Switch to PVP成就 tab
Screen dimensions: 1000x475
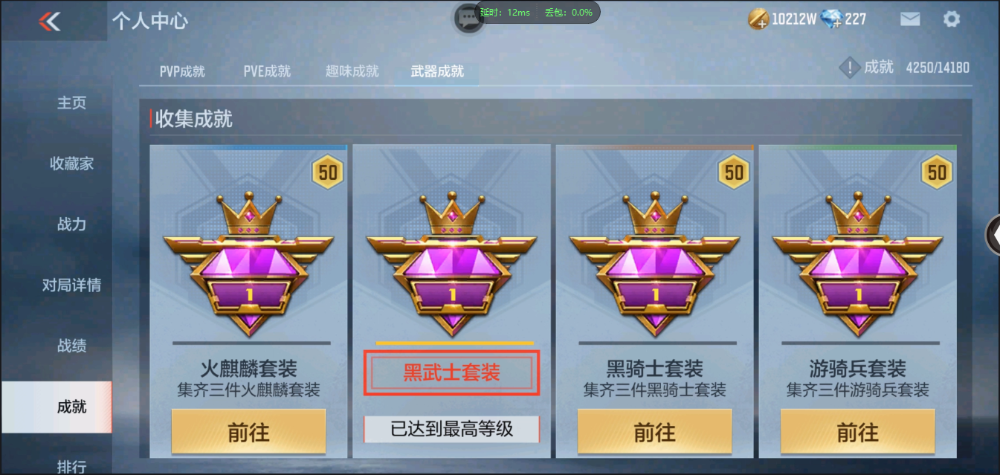pos(182,71)
